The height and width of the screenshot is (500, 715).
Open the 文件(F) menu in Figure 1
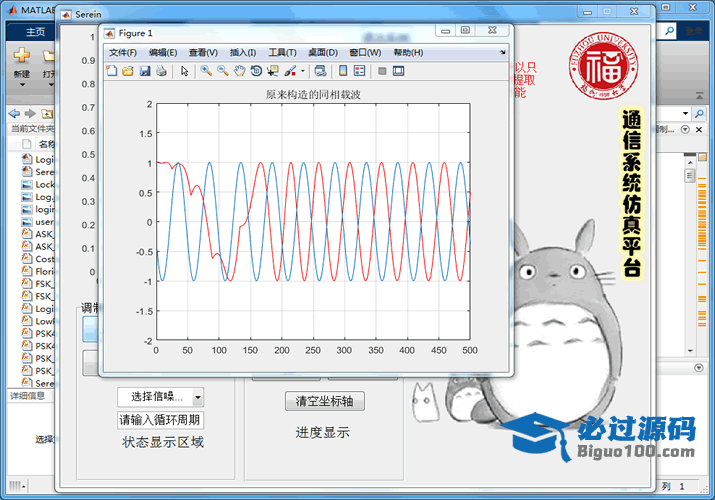tap(123, 53)
